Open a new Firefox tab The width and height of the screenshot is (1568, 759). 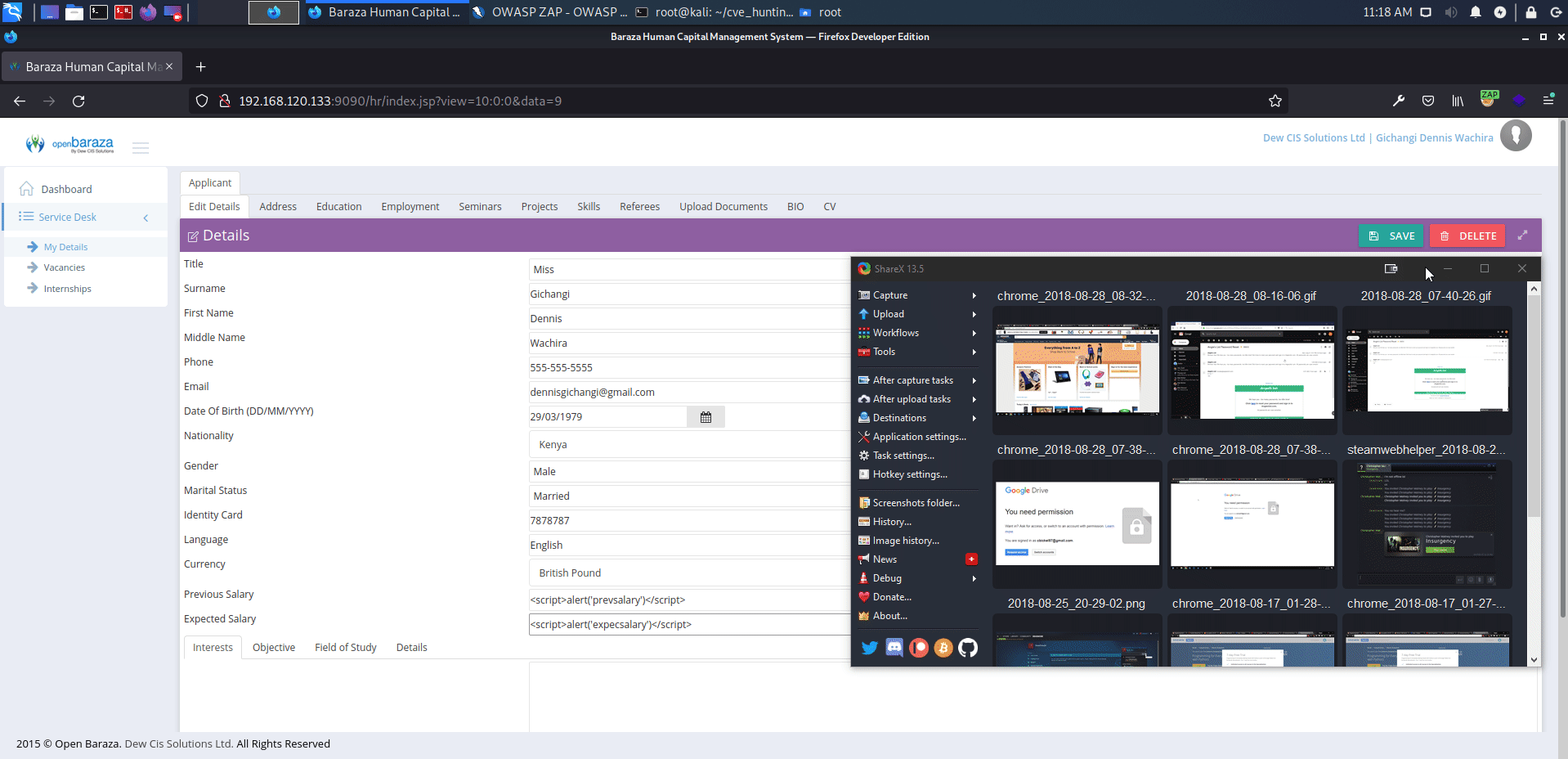coord(200,67)
